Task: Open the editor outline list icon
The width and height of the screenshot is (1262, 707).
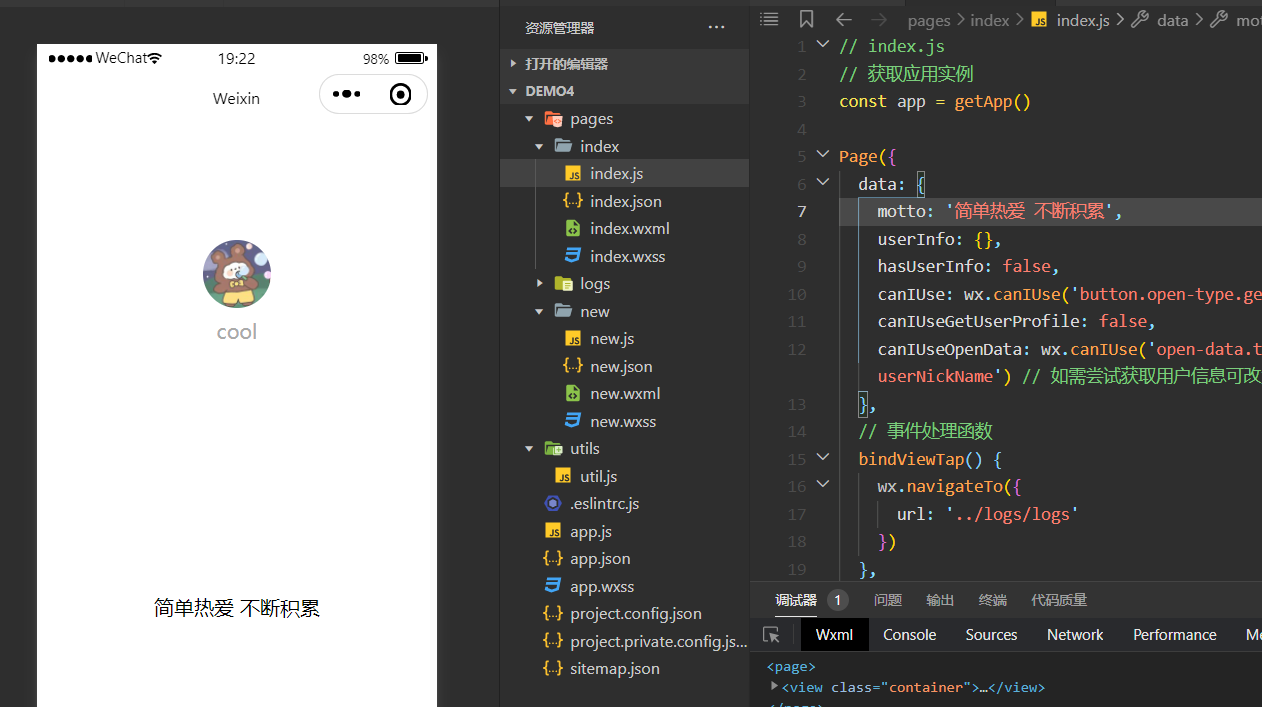Action: (768, 19)
